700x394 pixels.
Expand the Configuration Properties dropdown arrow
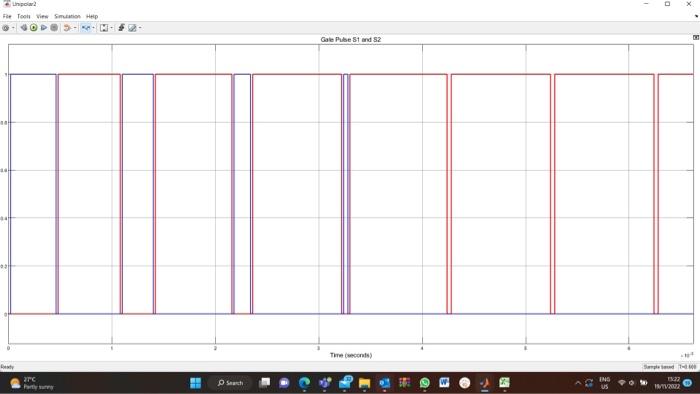pos(13,28)
